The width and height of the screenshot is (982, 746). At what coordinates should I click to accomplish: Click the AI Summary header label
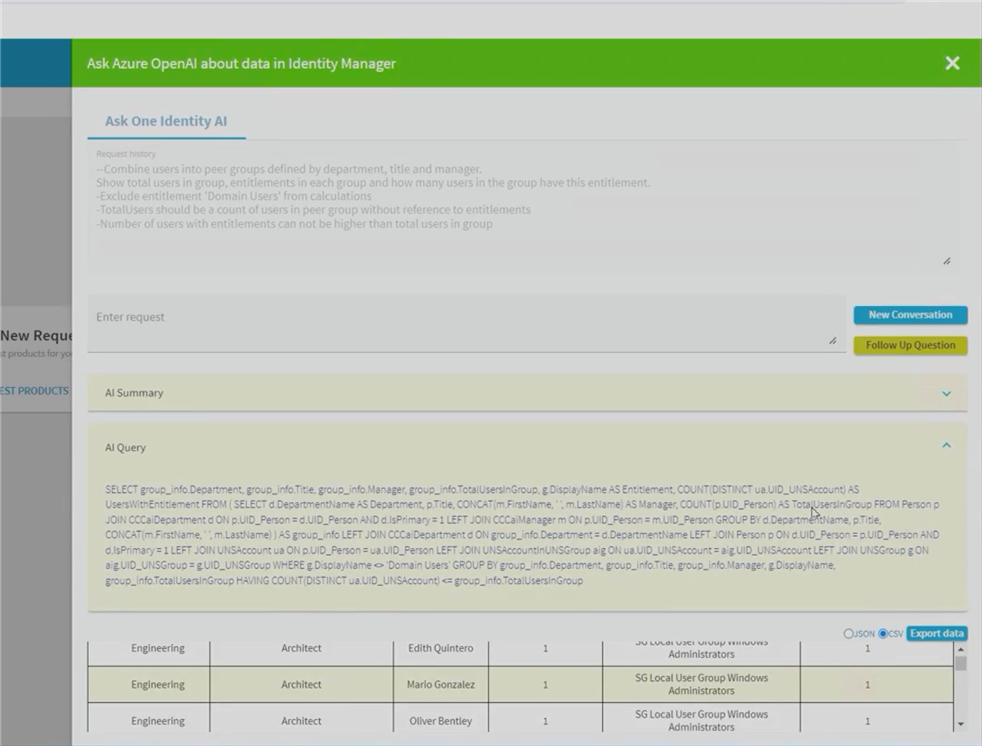point(134,393)
